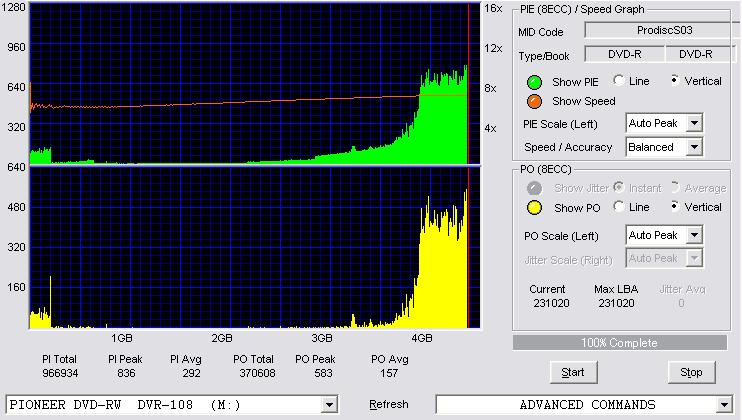Click the yellow PO error graph
The image size is (742, 420).
click(x=255, y=247)
